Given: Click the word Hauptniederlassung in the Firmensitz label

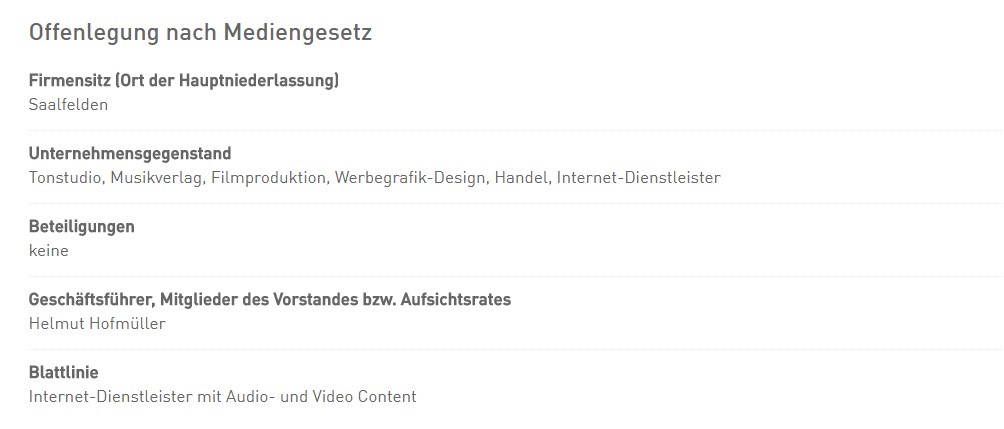Looking at the screenshot, I should 256,81.
